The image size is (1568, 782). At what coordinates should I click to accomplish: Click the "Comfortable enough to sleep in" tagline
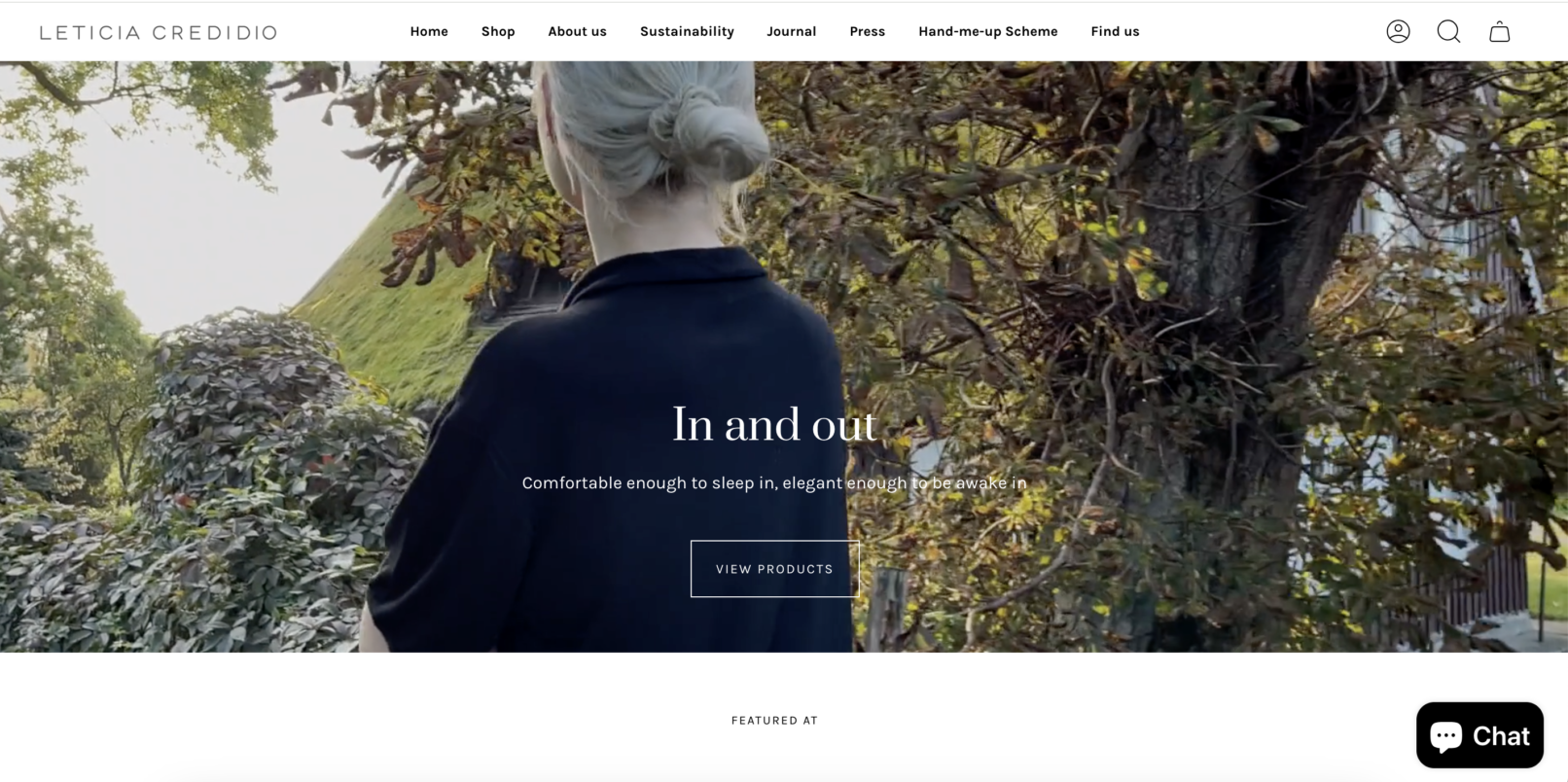[x=774, y=482]
